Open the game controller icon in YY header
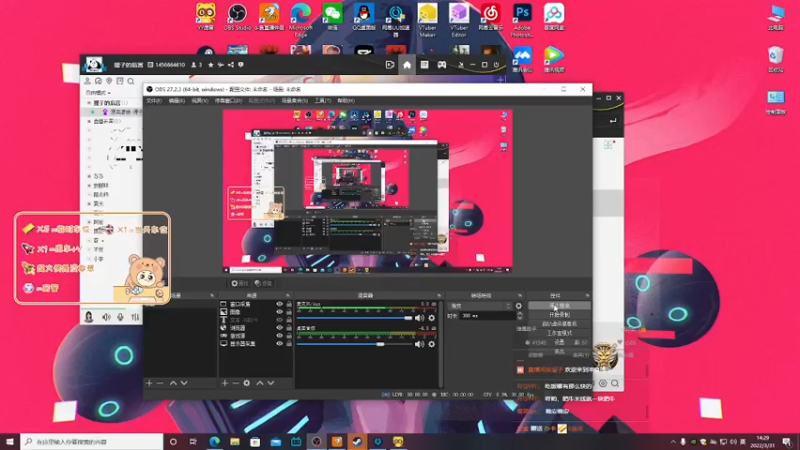 click(441, 65)
